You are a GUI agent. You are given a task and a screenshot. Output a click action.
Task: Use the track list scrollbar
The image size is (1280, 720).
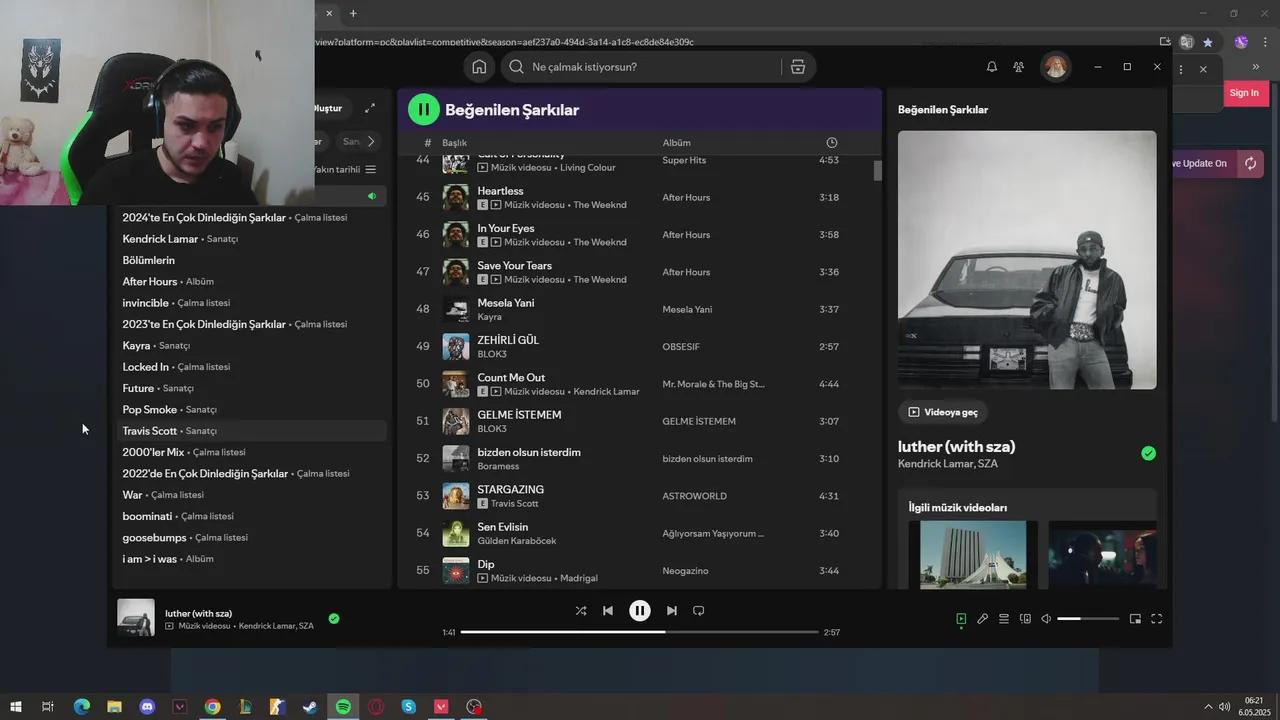click(878, 170)
